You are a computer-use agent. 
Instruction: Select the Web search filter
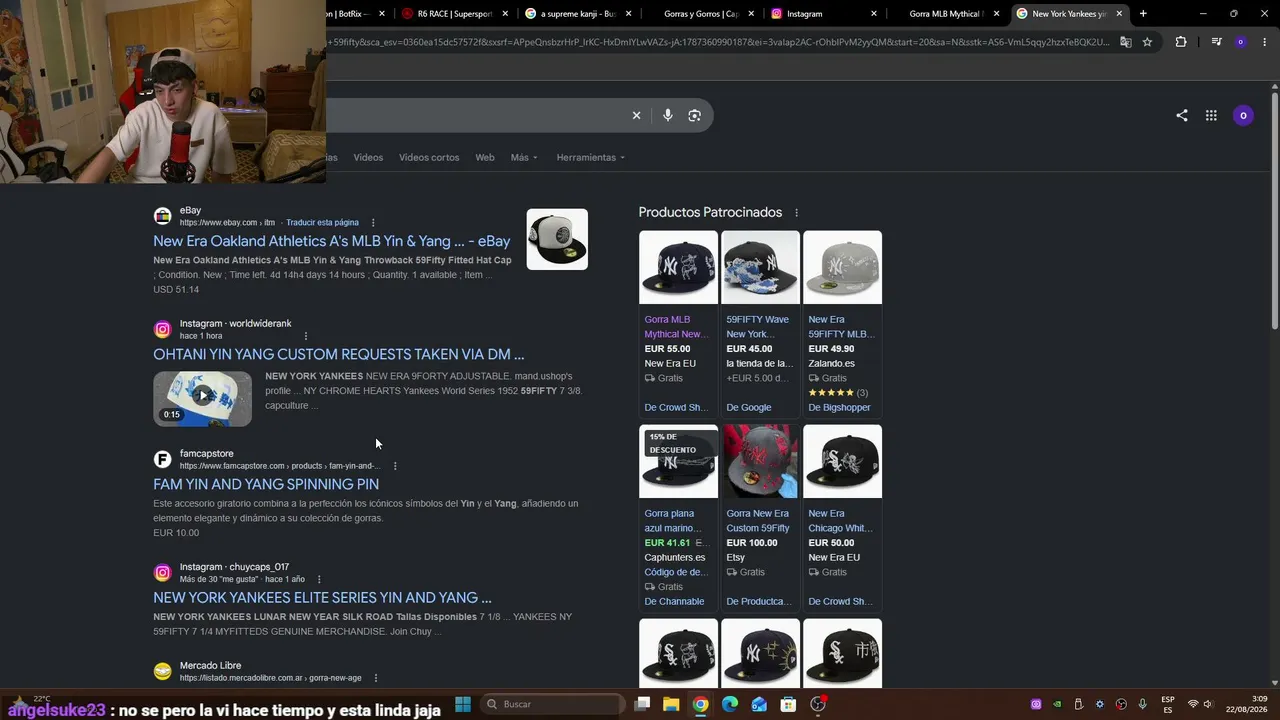tap(485, 157)
